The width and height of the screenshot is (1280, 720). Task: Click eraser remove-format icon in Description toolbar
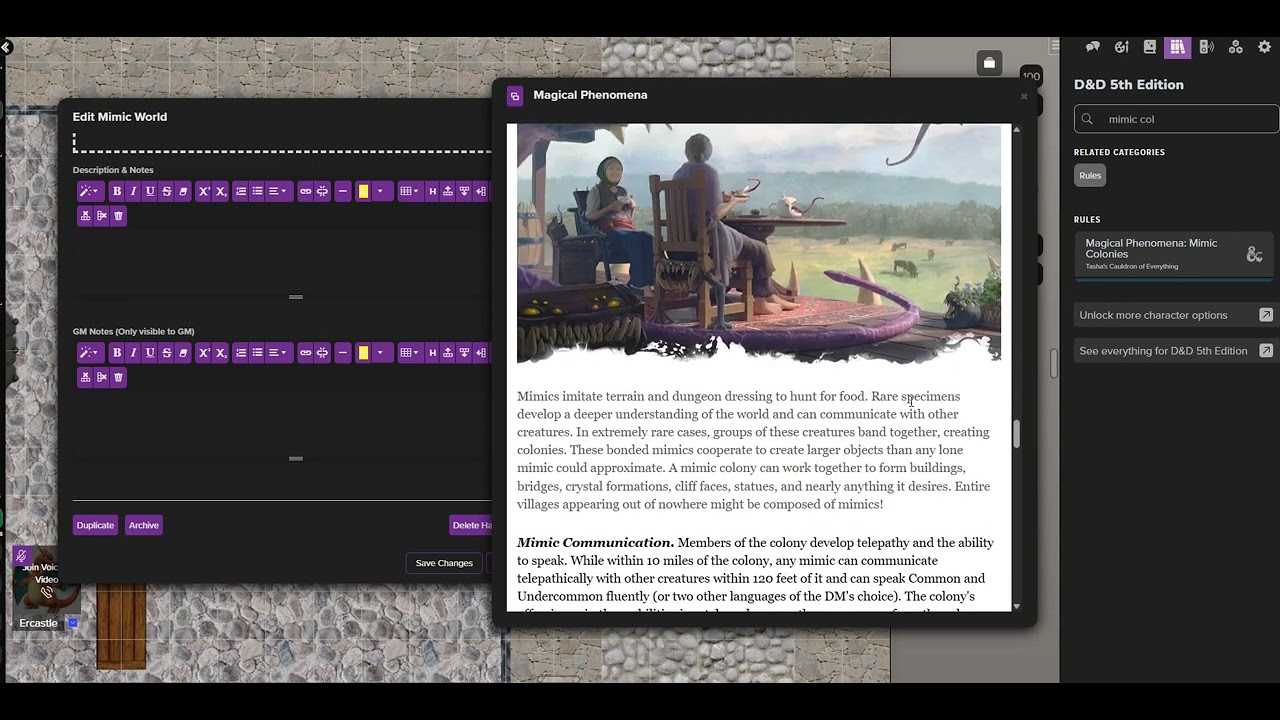(183, 191)
